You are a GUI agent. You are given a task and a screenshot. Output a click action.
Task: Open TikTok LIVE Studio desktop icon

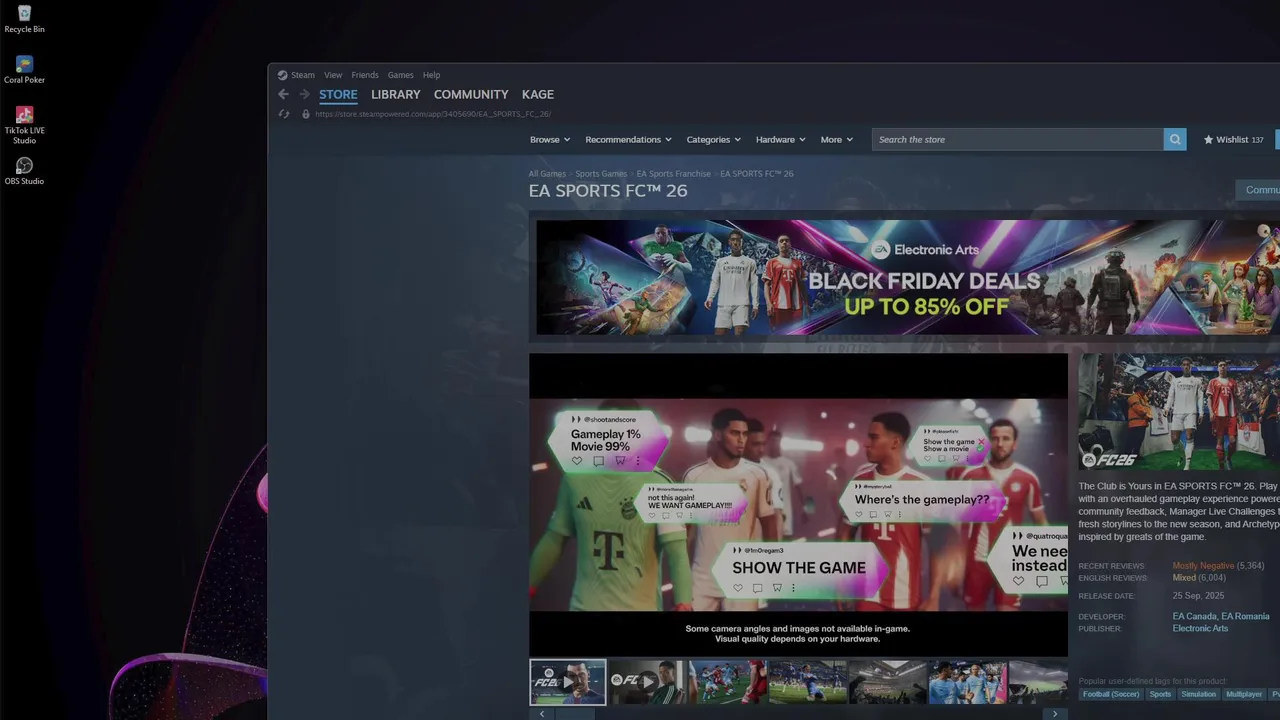point(24,125)
